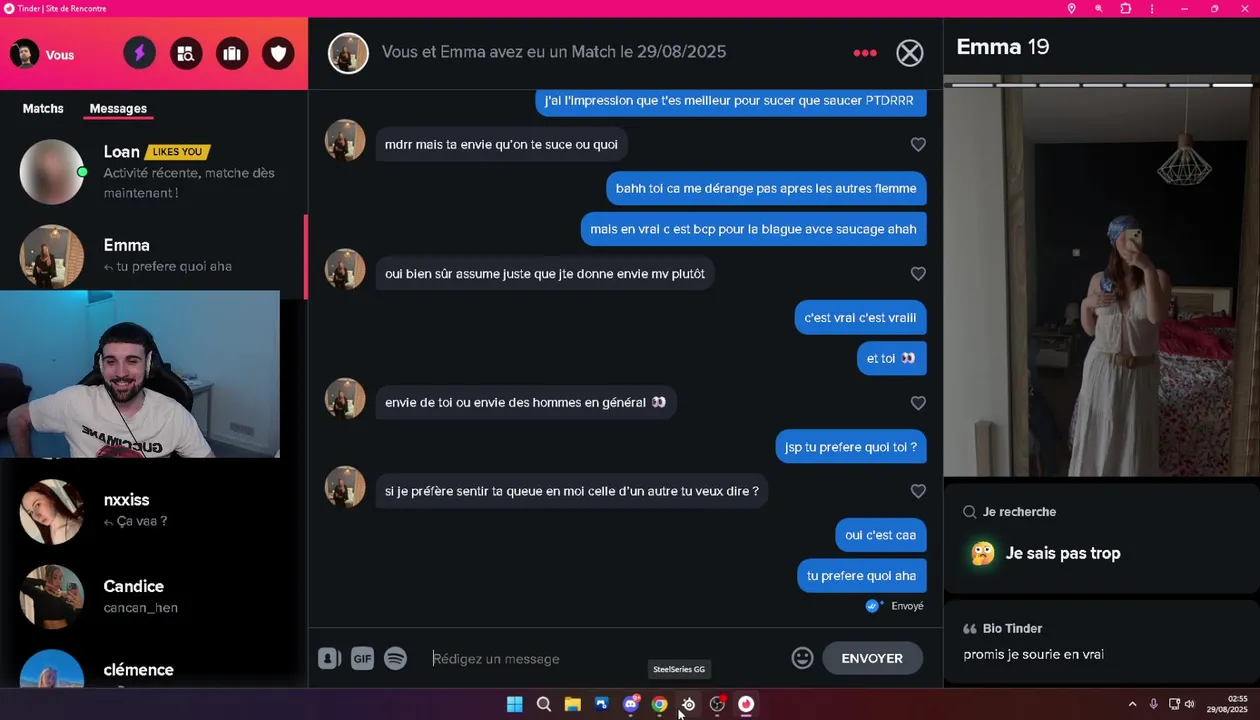Viewport: 1260px width, 720px height.
Task: Expand the Windows system tray hidden icons chevron
Action: (1132, 704)
